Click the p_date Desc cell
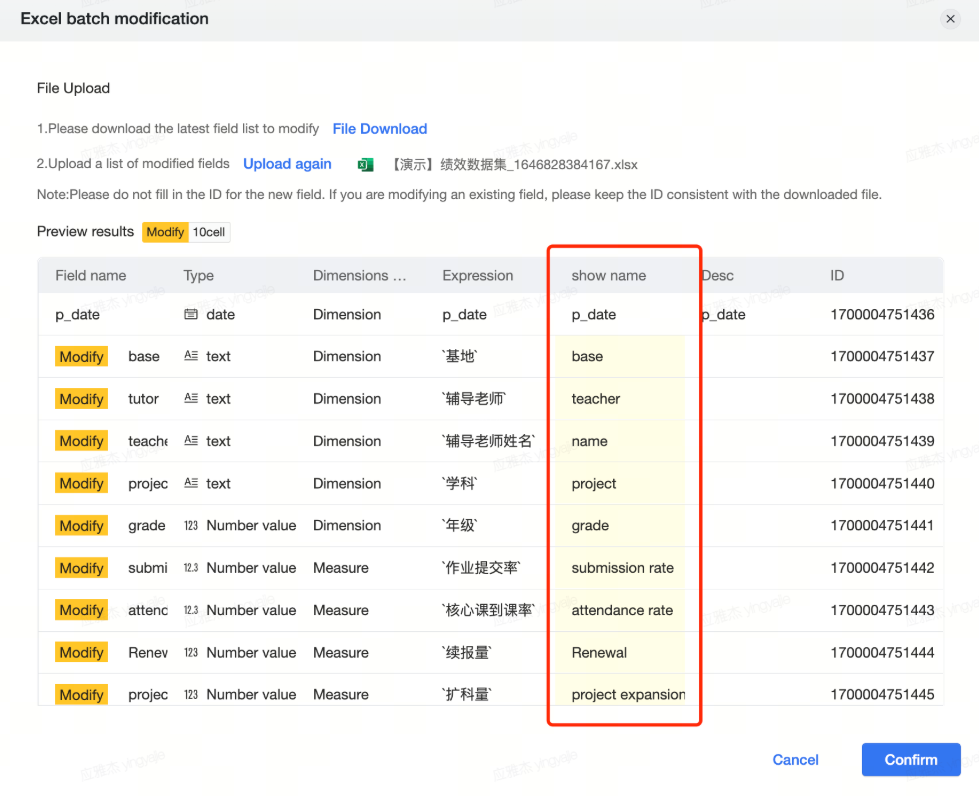The height and width of the screenshot is (796, 979). (x=723, y=315)
